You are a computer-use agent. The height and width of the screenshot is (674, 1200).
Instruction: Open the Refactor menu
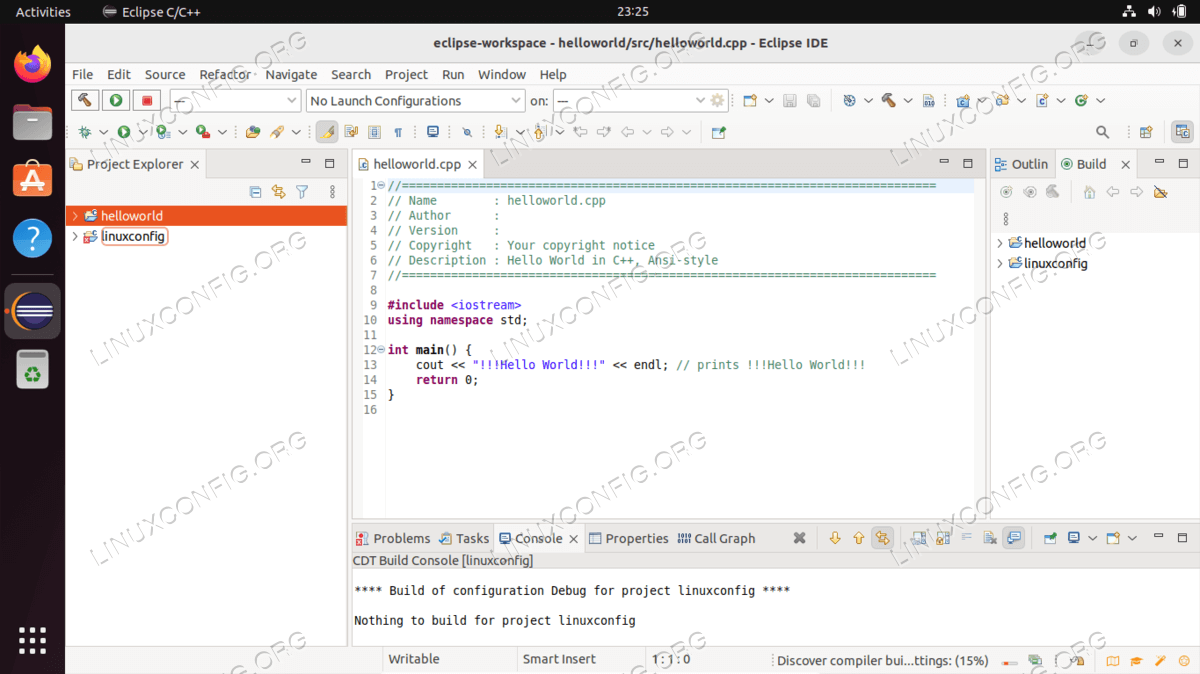[225, 74]
